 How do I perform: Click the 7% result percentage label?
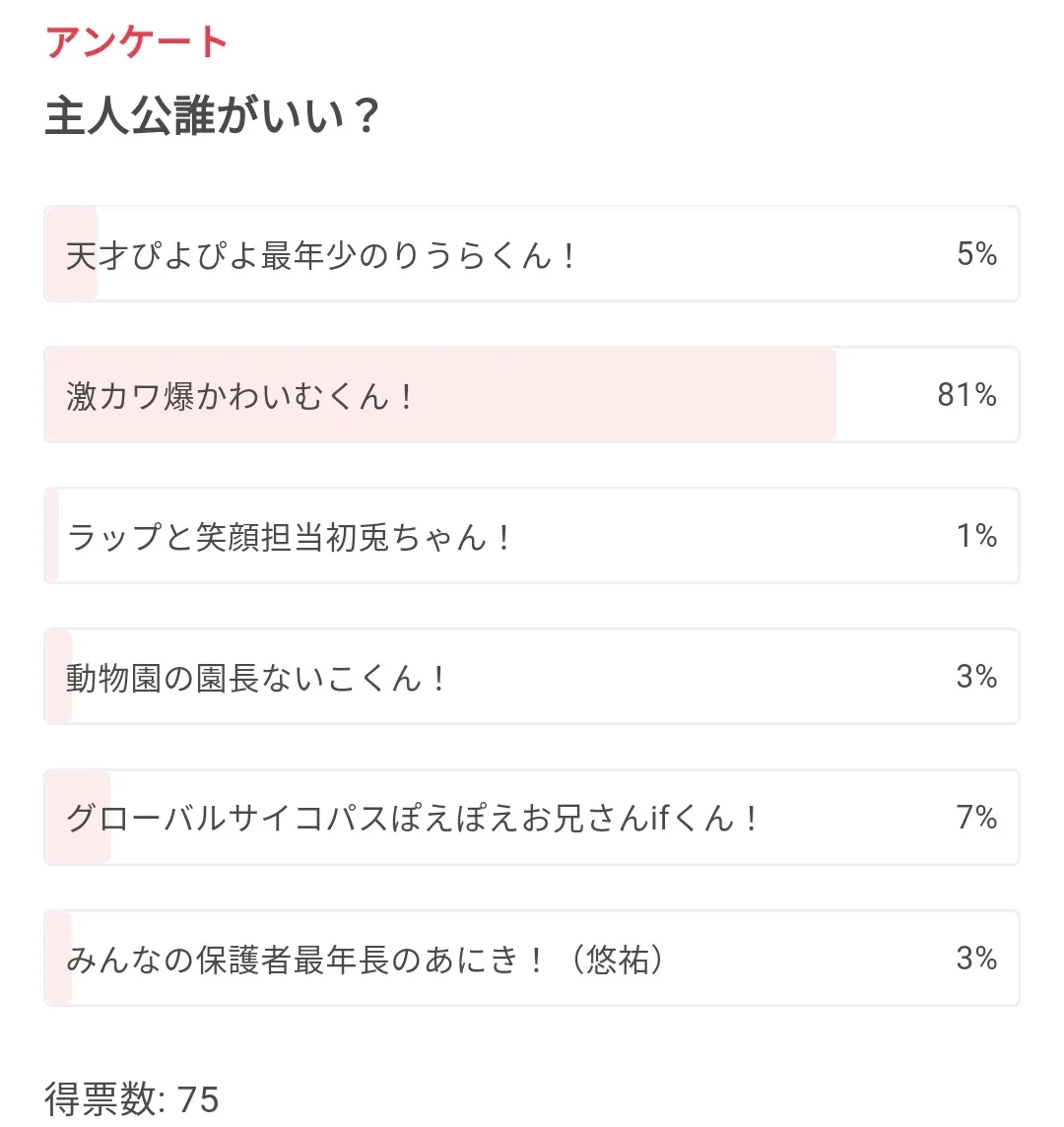point(976,818)
